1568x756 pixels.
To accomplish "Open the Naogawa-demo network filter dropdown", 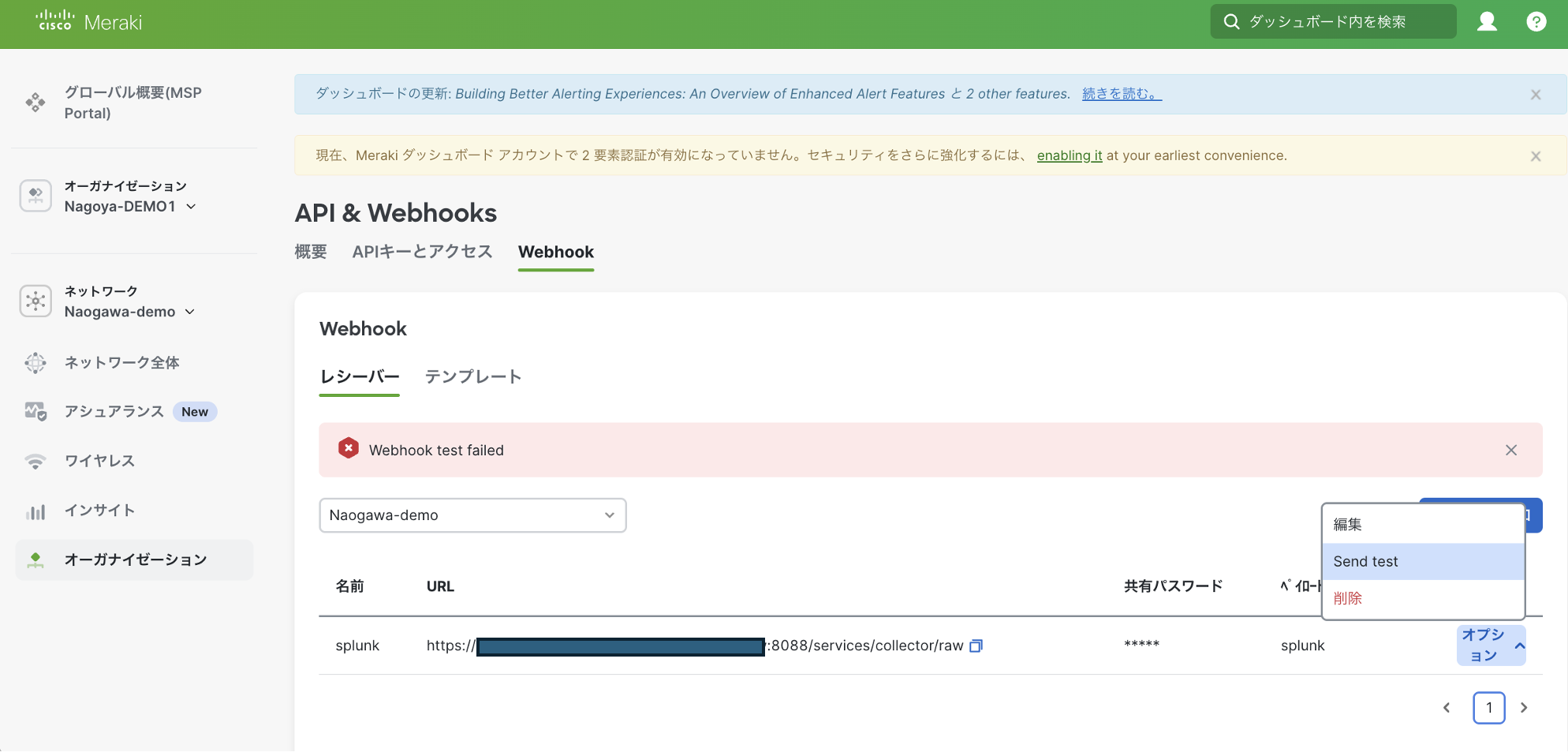I will 472,515.
